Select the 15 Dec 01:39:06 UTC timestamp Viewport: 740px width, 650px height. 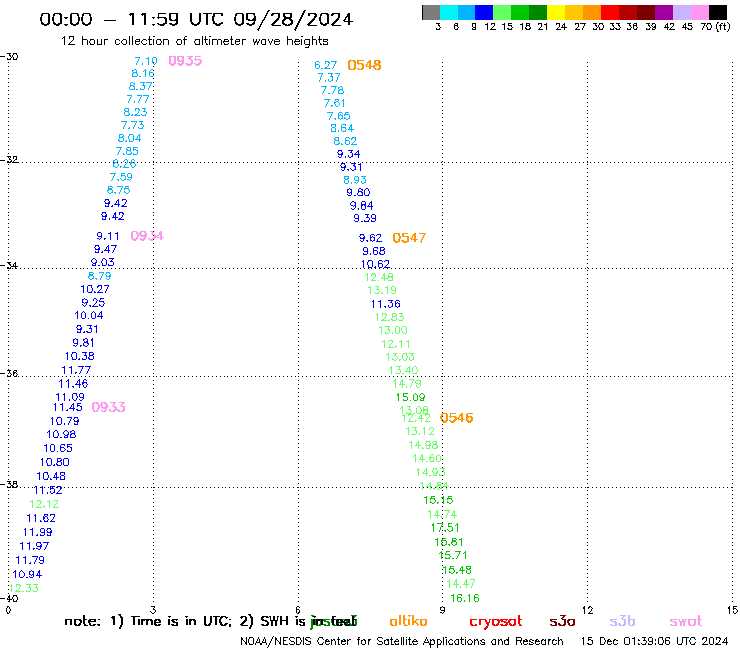654,642
